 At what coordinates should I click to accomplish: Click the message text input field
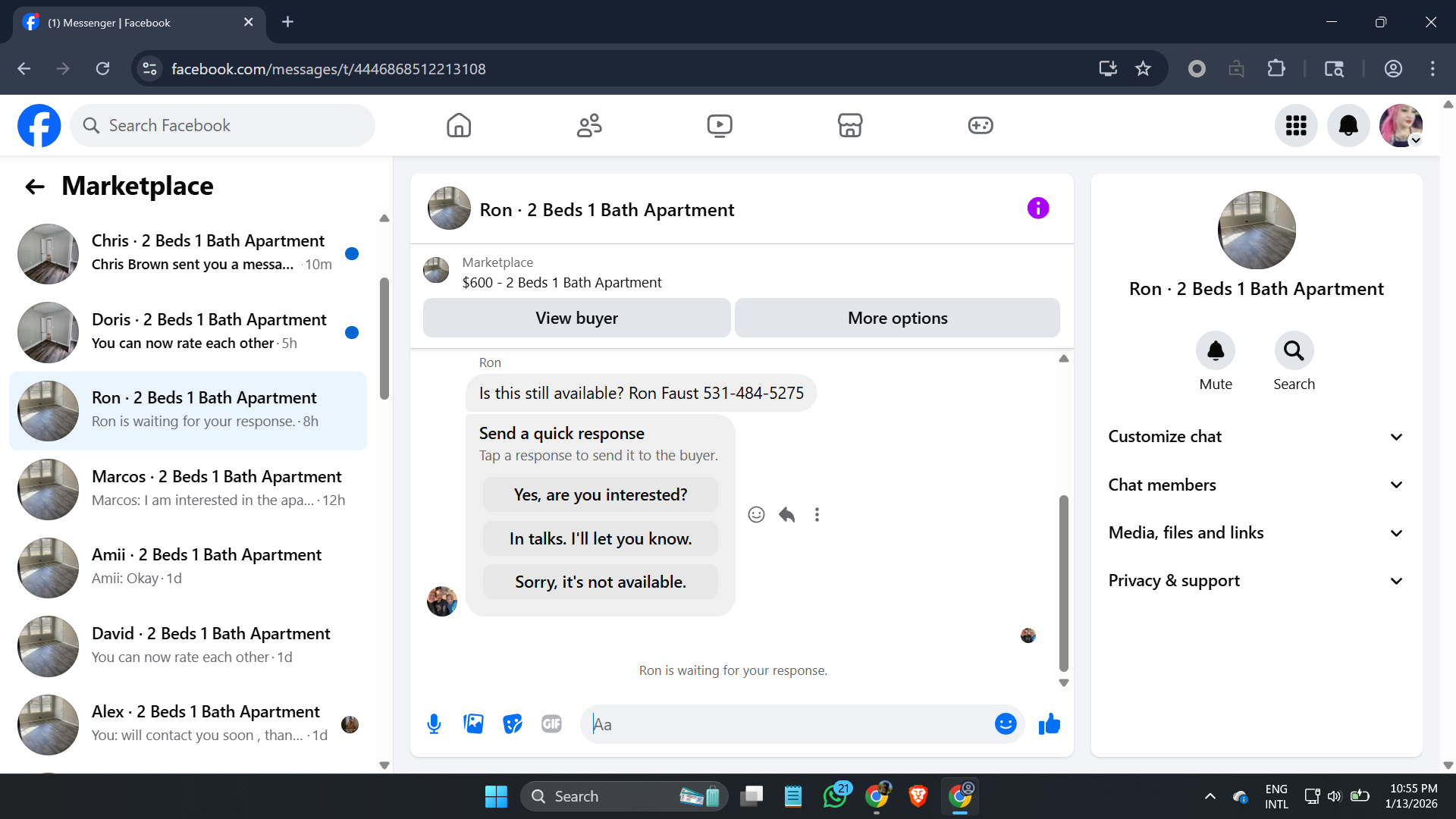(x=789, y=724)
